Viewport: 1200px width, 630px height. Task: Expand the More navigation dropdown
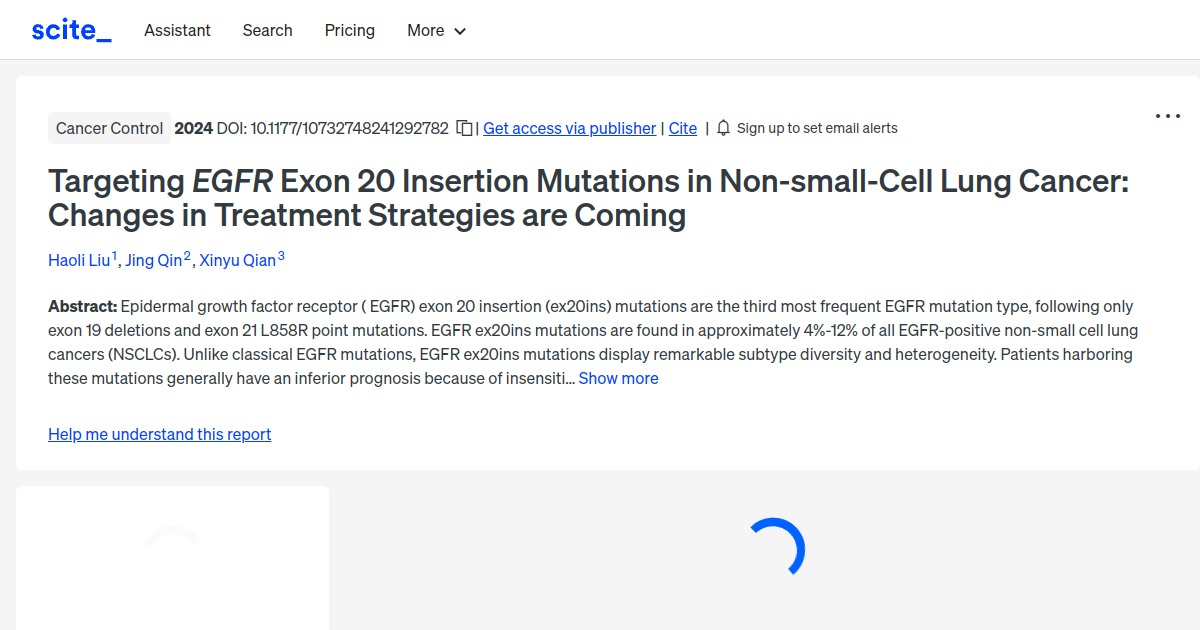click(x=436, y=30)
